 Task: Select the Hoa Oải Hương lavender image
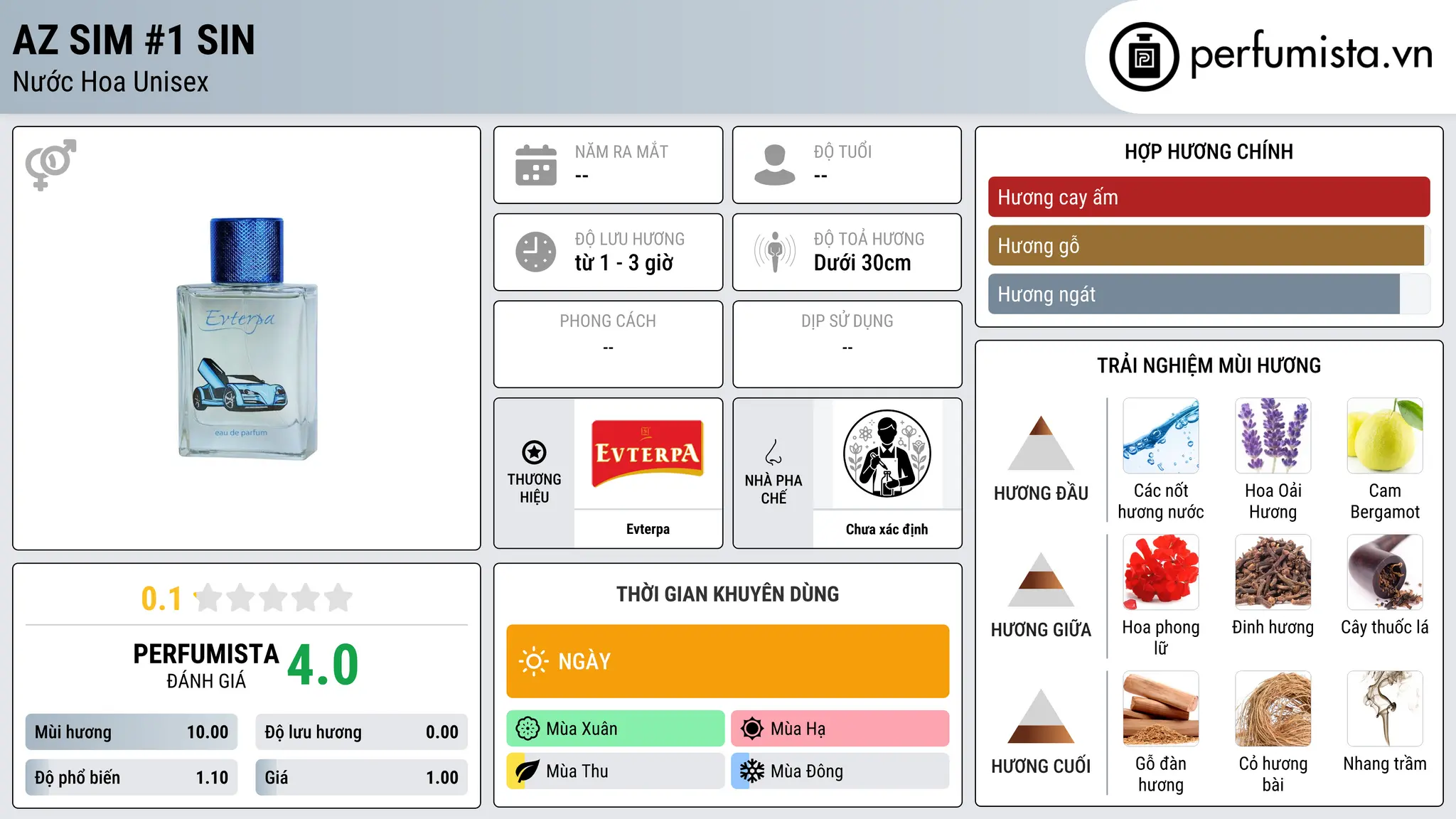click(1273, 436)
